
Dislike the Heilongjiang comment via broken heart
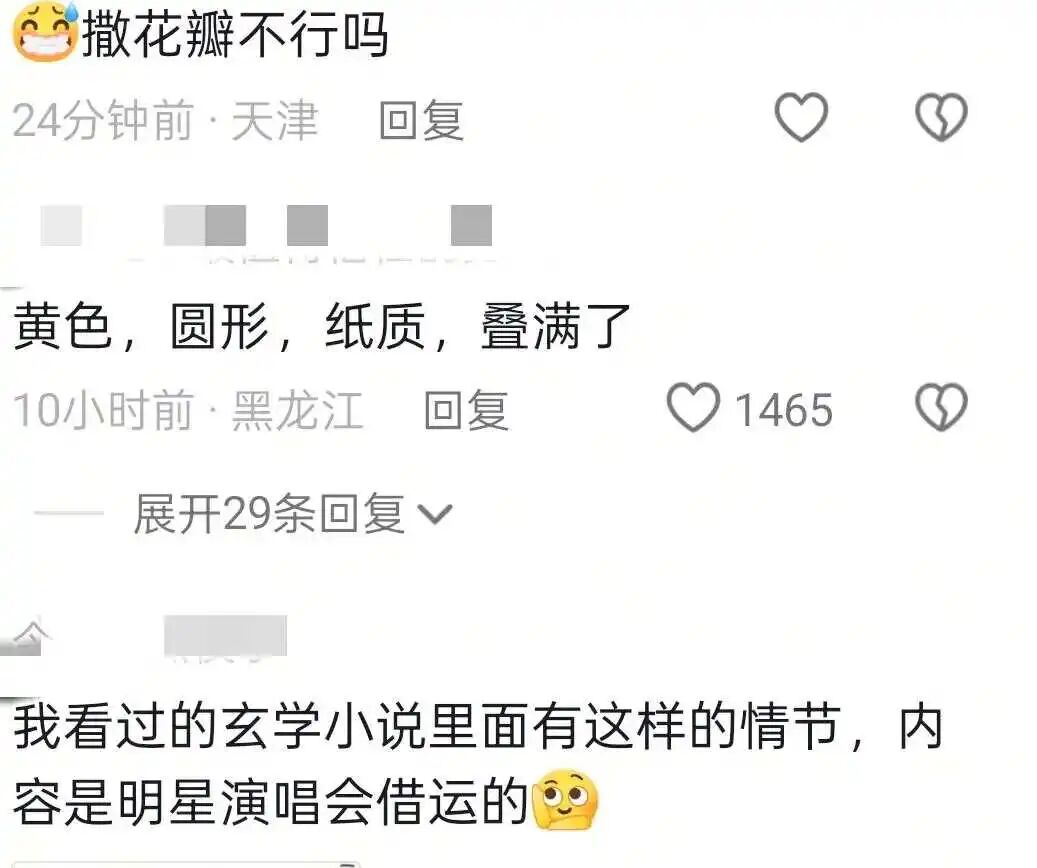point(941,407)
